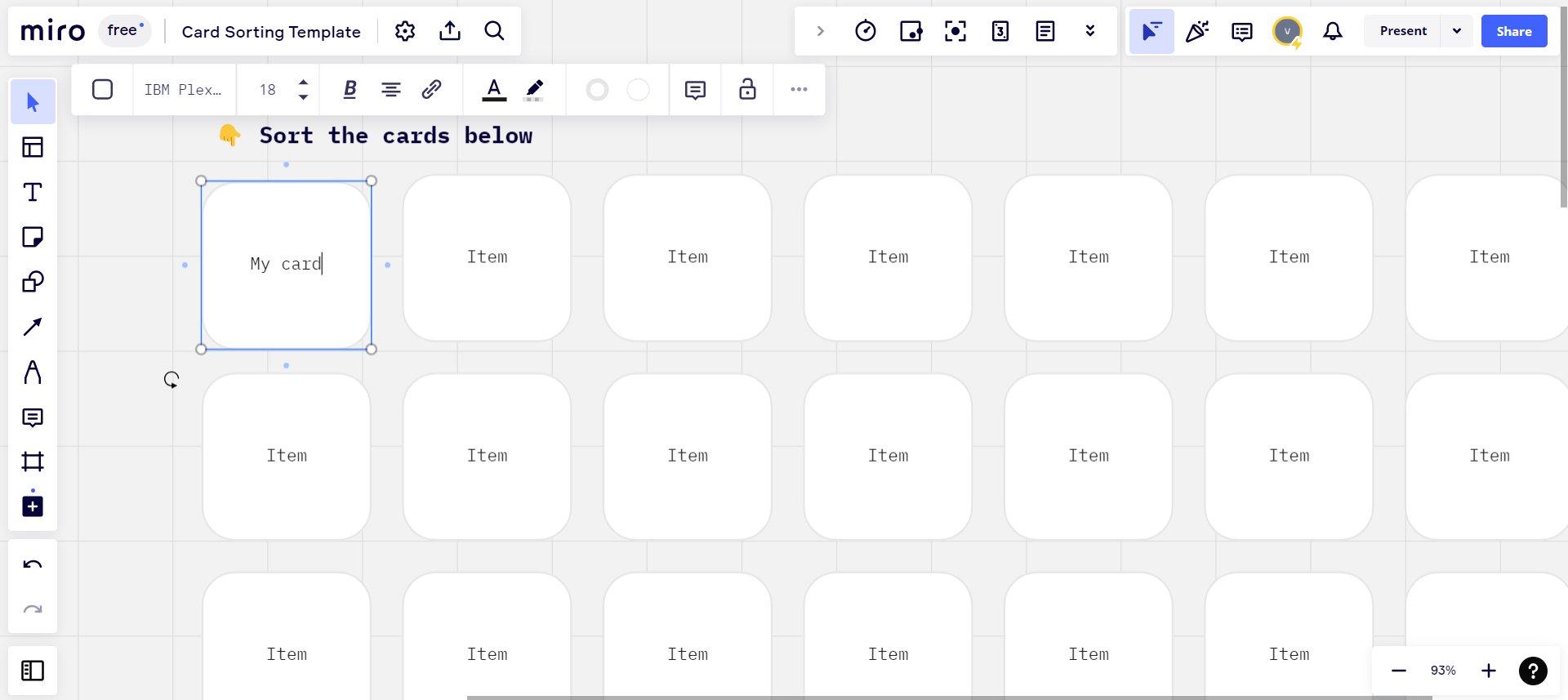Expand more apps double chevron

[x=1089, y=31]
